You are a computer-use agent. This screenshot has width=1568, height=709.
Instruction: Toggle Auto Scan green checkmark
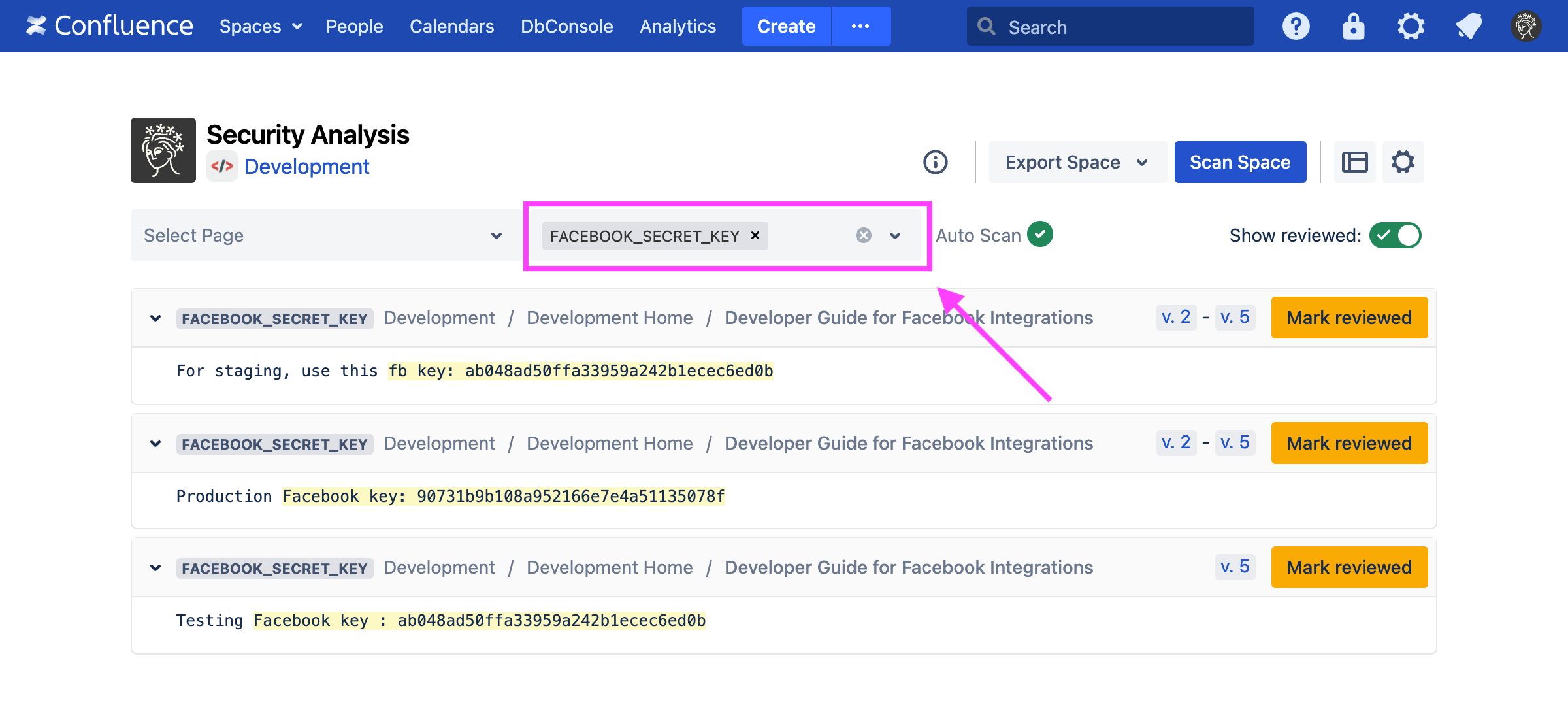[x=1039, y=234]
